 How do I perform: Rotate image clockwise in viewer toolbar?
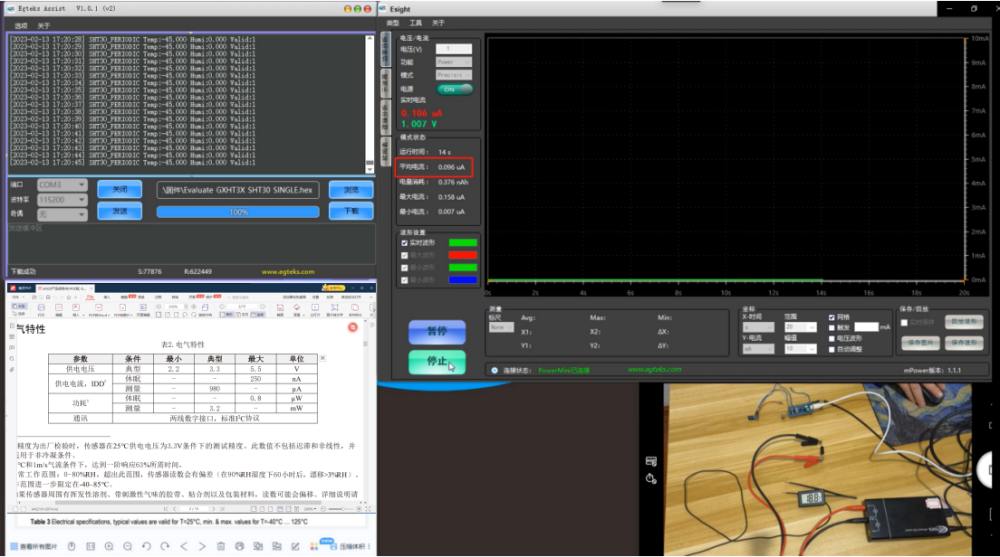pyautogui.click(x=164, y=546)
